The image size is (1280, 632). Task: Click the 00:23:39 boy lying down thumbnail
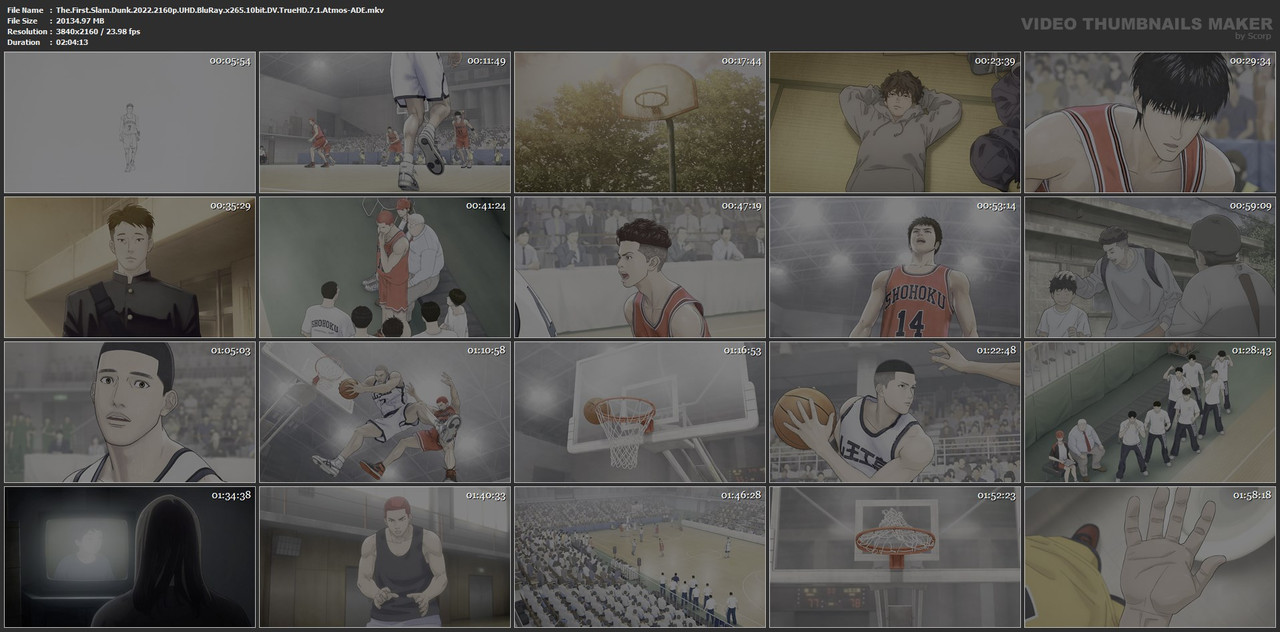(895, 122)
